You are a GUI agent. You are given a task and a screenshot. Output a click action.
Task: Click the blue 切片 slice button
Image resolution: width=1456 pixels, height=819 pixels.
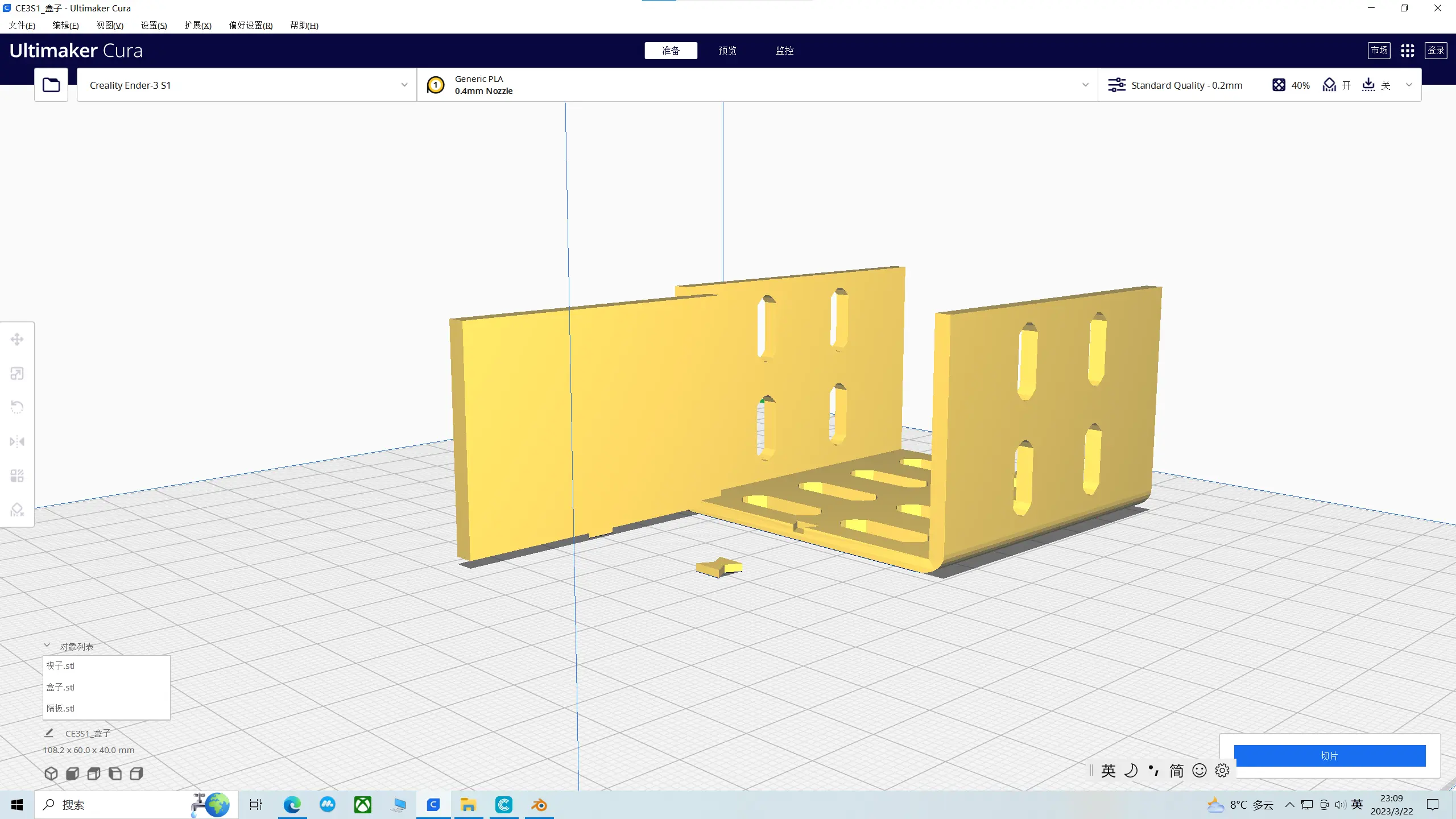pyautogui.click(x=1329, y=756)
